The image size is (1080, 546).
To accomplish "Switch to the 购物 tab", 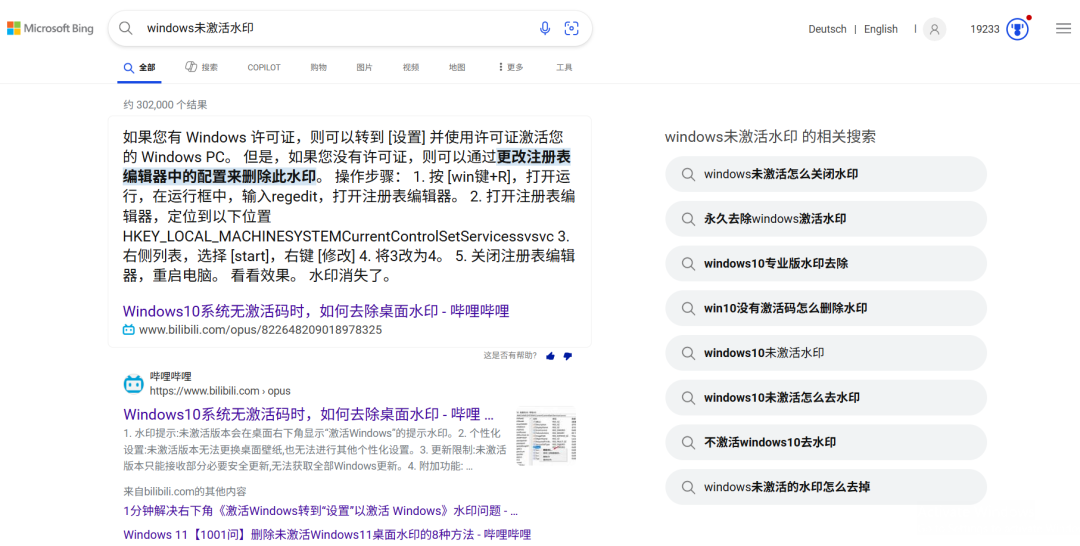I will [318, 67].
